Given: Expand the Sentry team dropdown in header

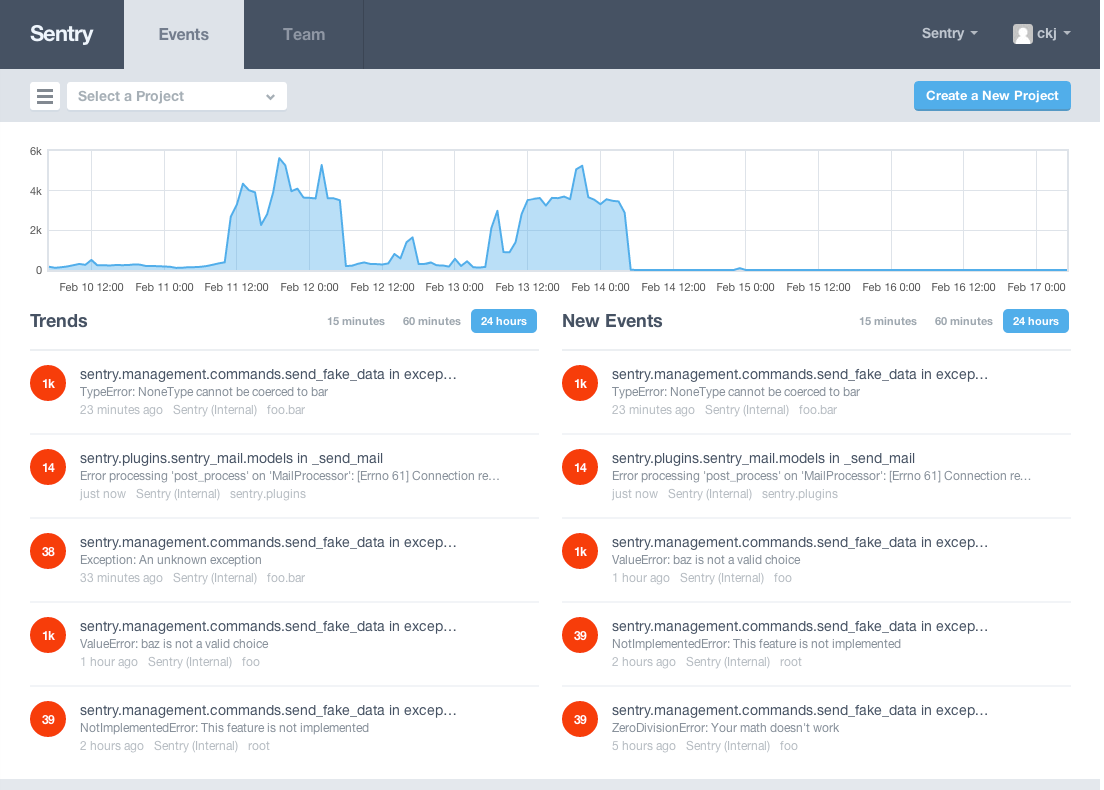Looking at the screenshot, I should [x=949, y=34].
